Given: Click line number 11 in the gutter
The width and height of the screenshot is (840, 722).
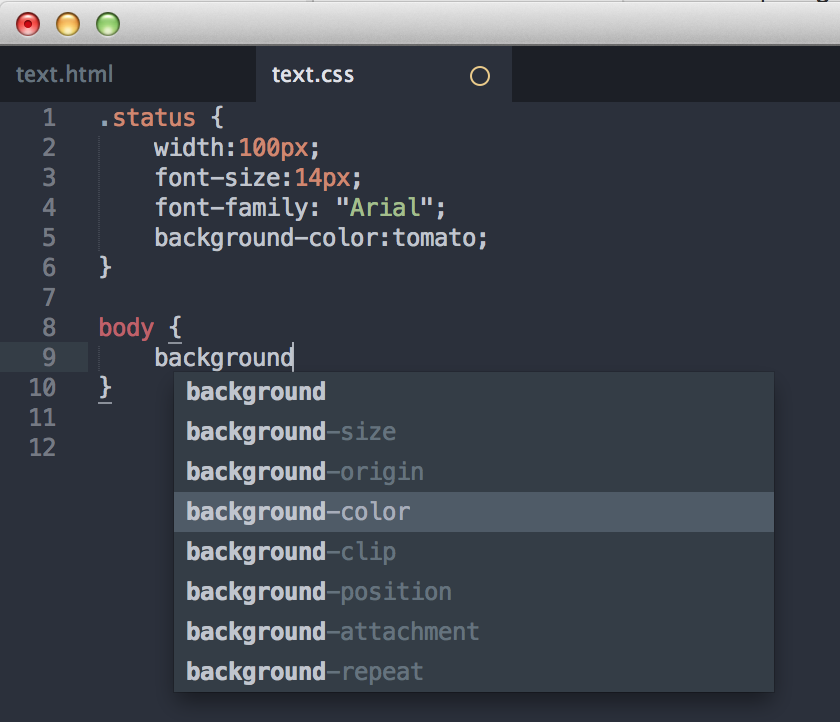Looking at the screenshot, I should (42, 418).
